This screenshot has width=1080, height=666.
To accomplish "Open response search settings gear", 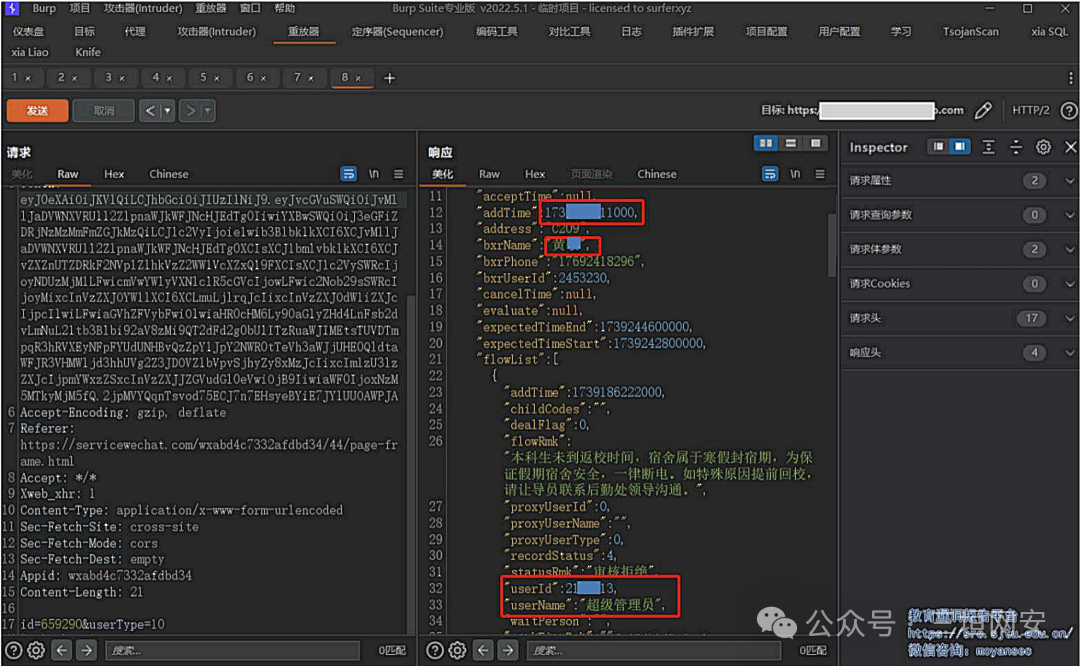I will click(457, 650).
